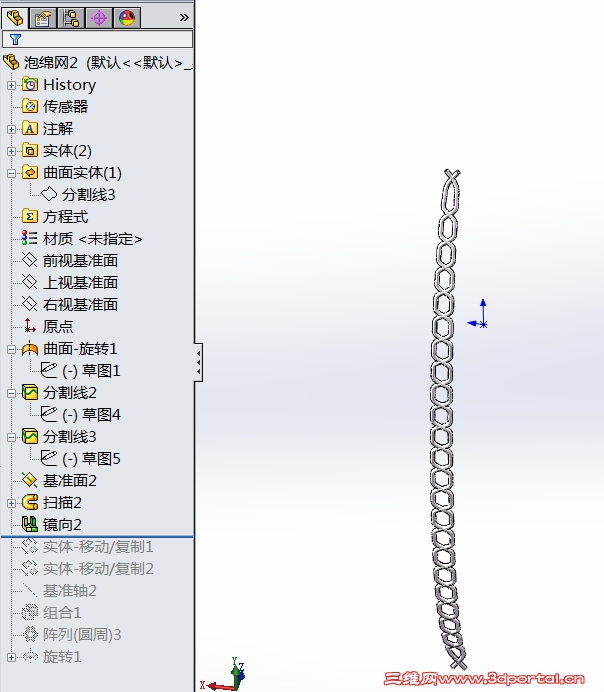Viewport: 604px width, 692px height.
Task: Click the (-) 草图5 label
Action: coord(91,459)
